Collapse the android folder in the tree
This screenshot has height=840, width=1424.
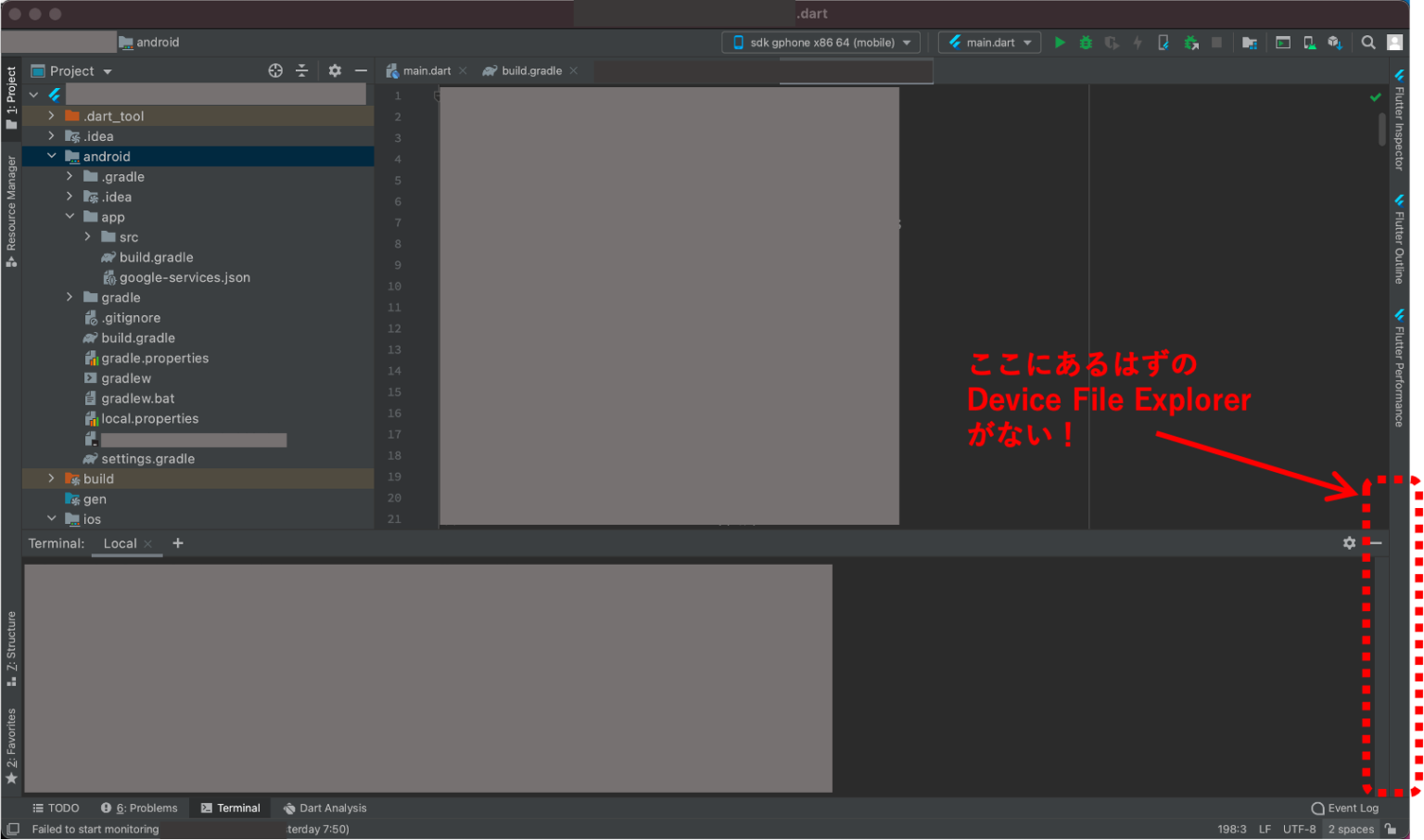52,156
